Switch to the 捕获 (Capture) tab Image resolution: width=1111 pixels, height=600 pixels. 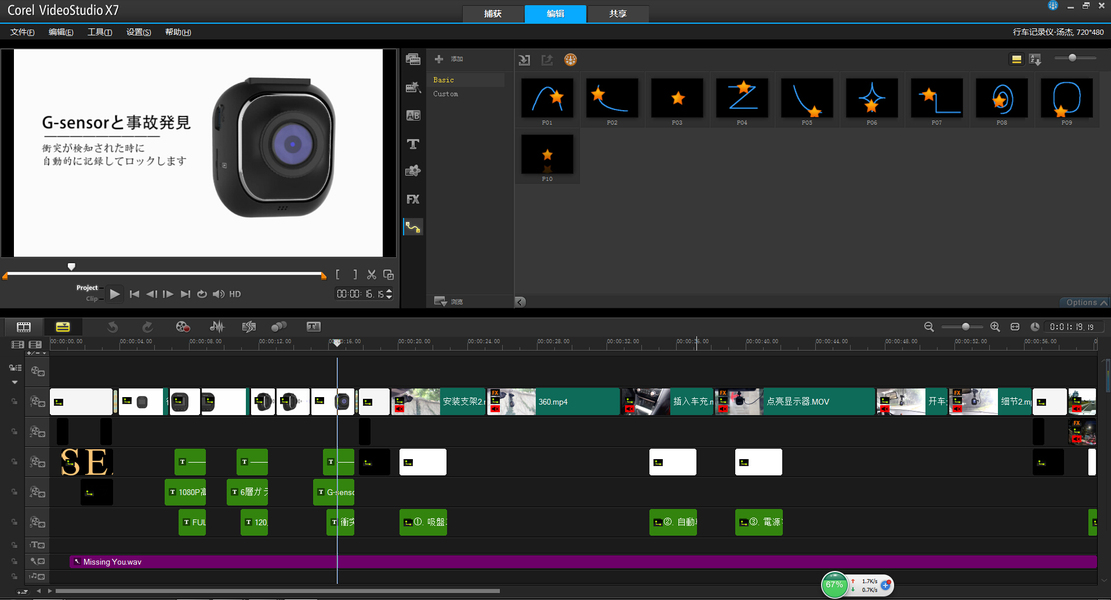493,13
